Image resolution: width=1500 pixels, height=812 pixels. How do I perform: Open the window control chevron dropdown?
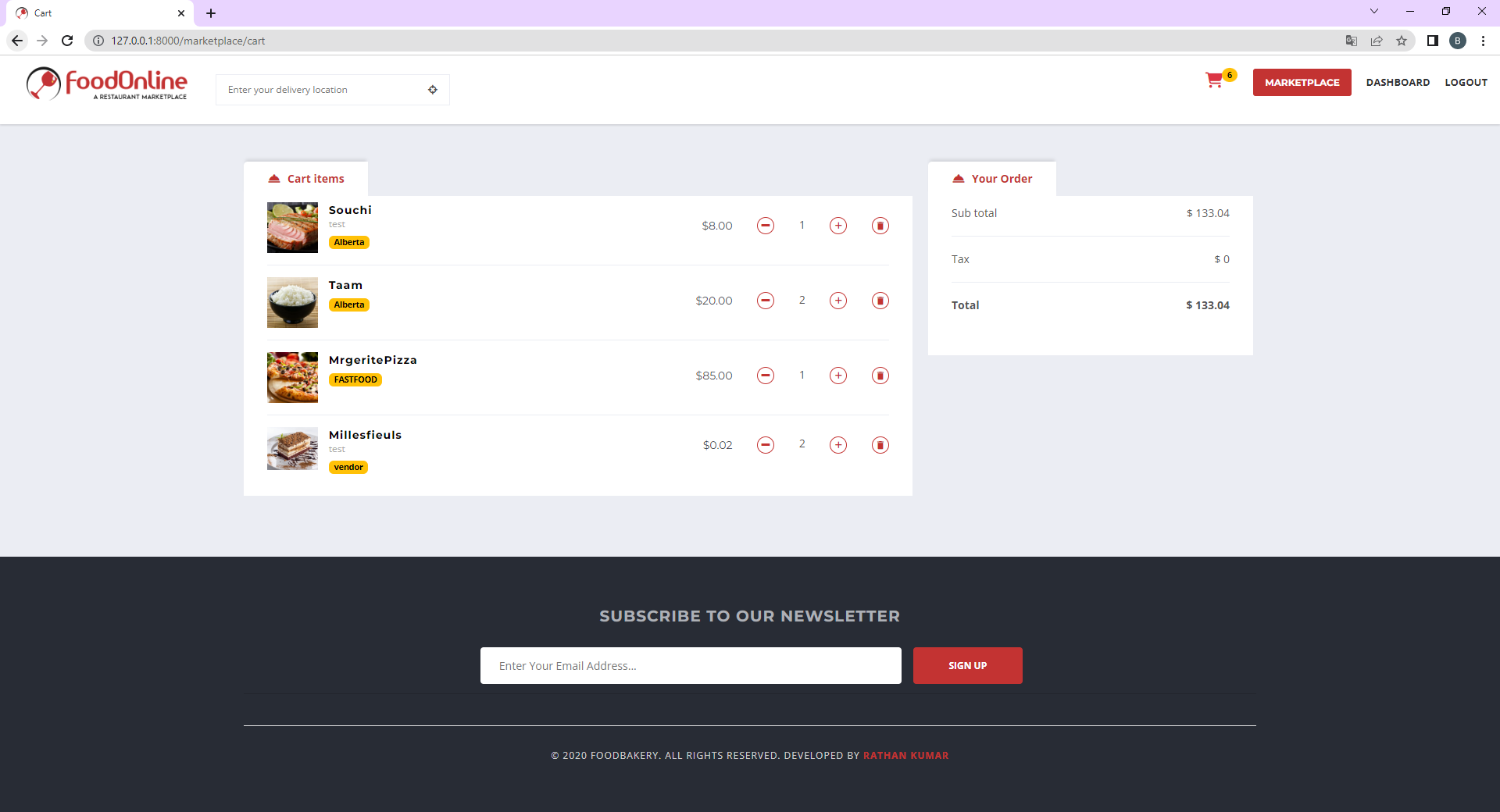coord(1373,11)
